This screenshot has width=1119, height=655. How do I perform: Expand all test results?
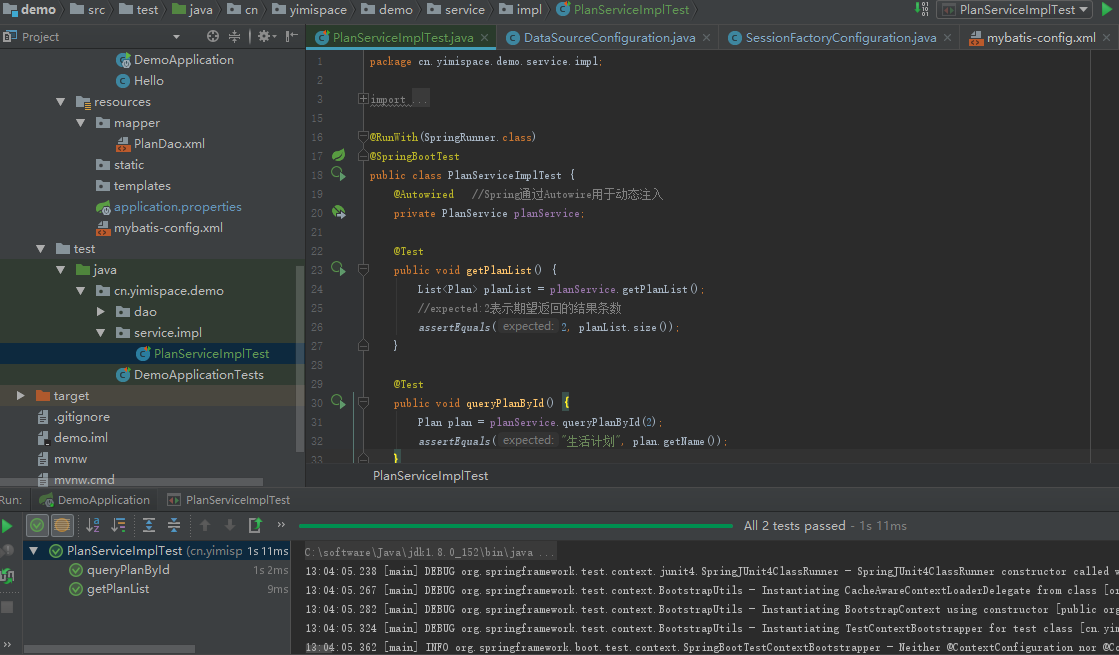click(148, 526)
